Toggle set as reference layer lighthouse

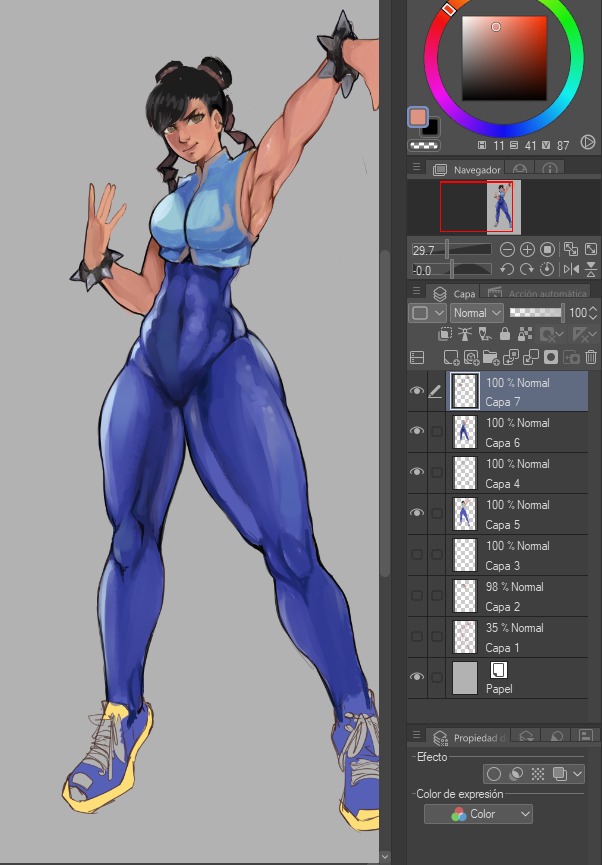click(x=465, y=334)
